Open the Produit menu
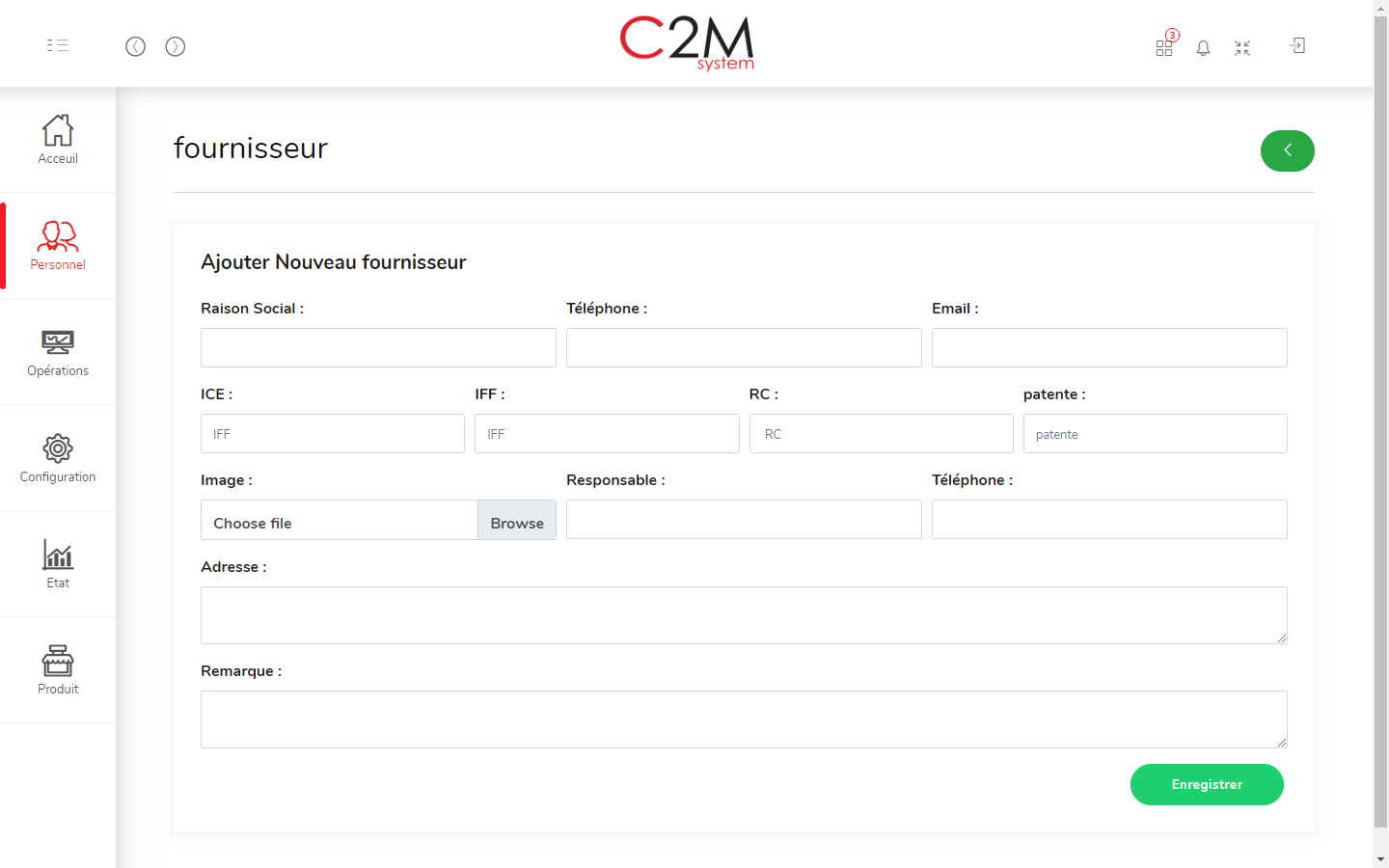Screen dimensions: 1389x868 point(58,670)
